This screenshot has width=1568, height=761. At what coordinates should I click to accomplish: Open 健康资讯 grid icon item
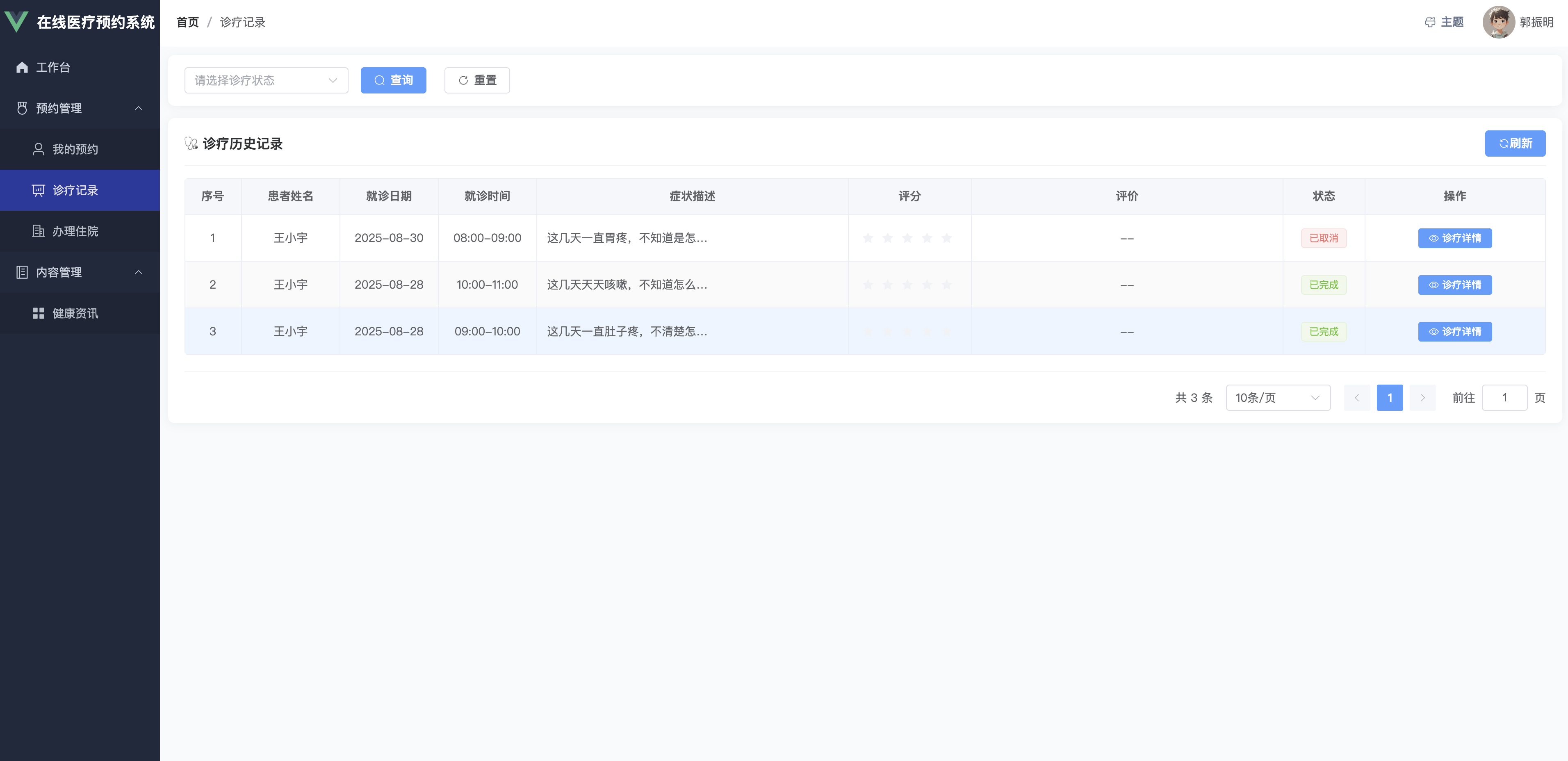point(39,314)
